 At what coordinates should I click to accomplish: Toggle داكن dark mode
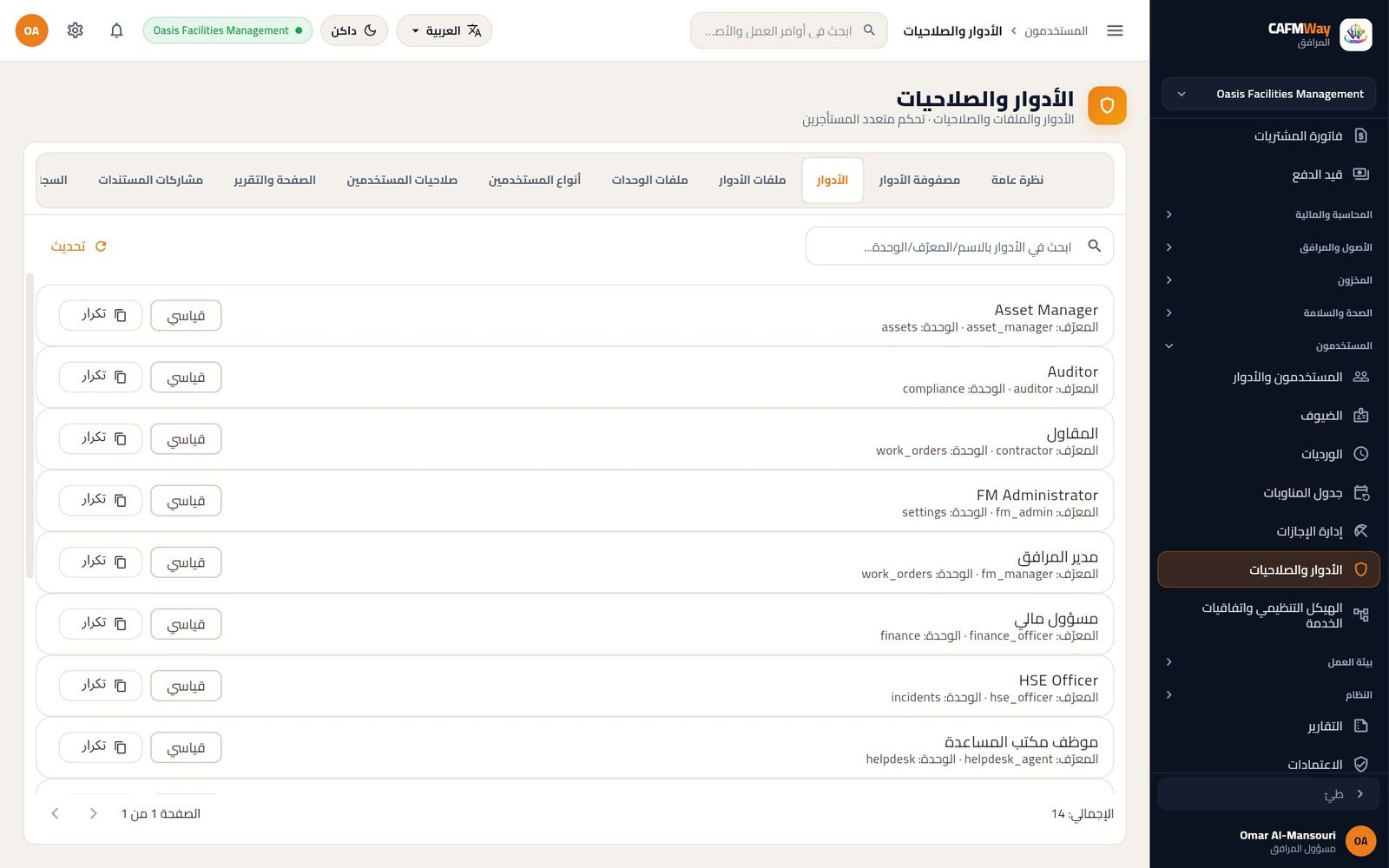coord(354,30)
